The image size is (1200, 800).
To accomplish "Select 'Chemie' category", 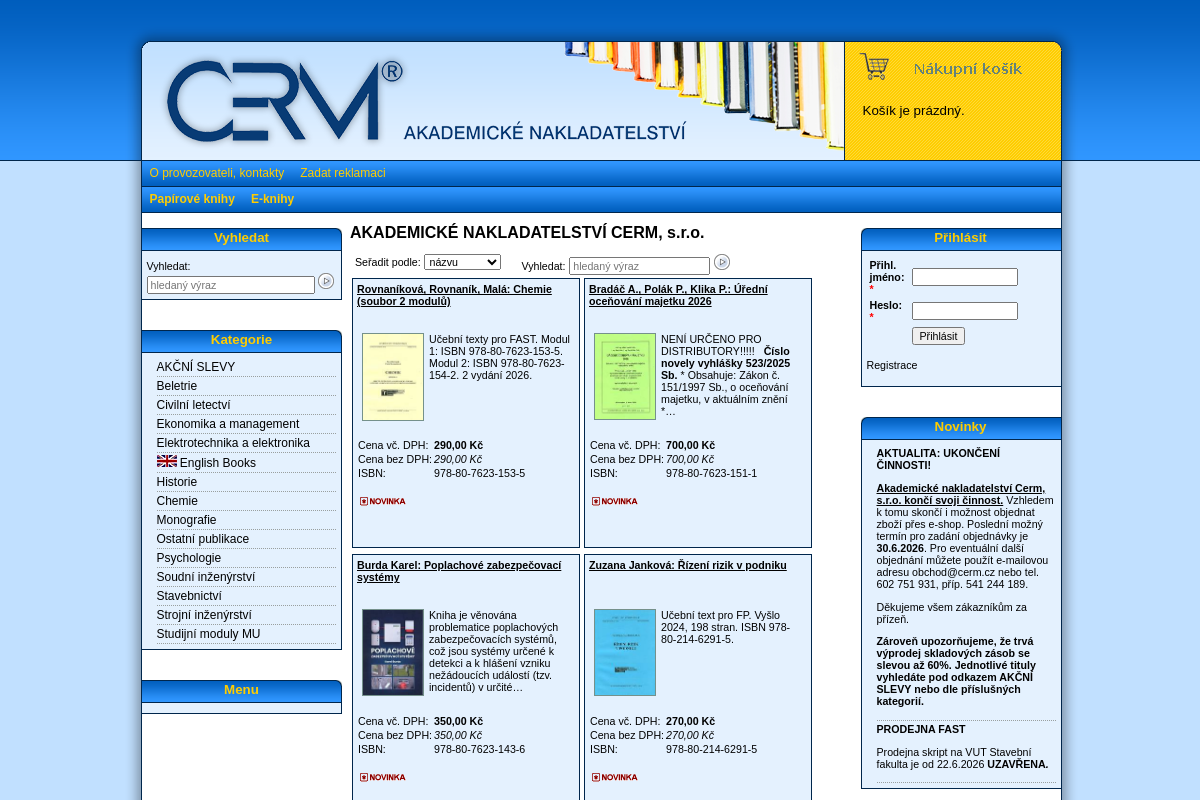I will 177,501.
